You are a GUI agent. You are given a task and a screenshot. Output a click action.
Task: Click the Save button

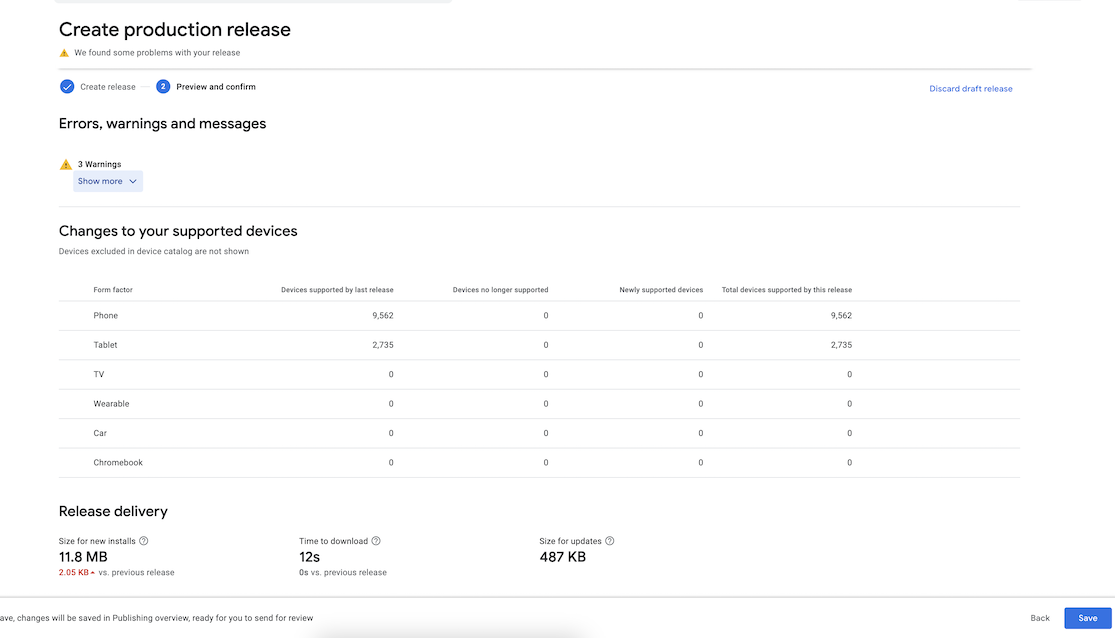(x=1087, y=618)
